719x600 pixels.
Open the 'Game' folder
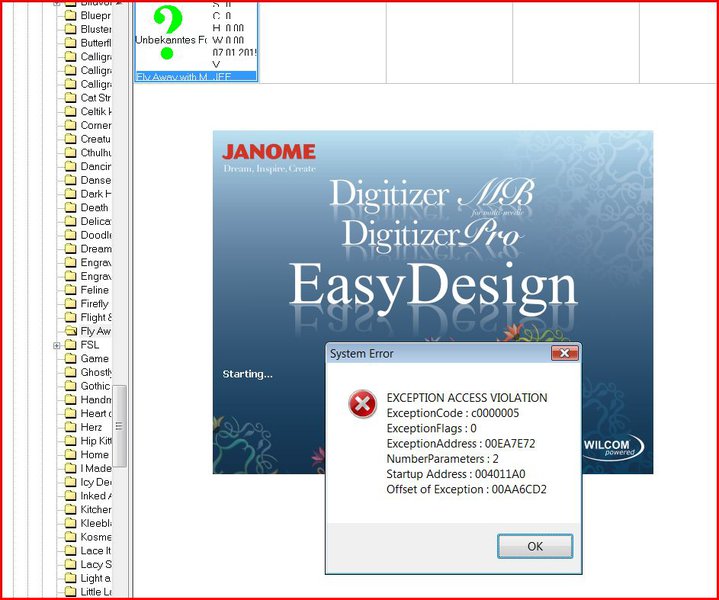point(94,359)
